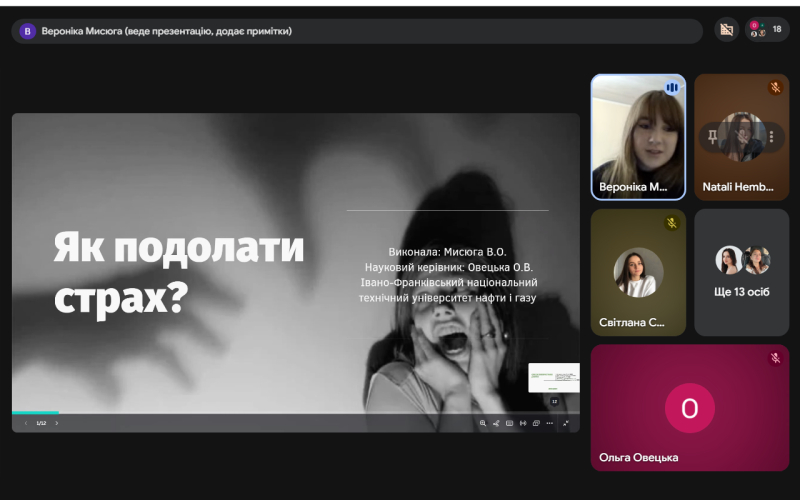This screenshot has width=800, height=500.
Task: Click Ольга Овецька's participant tile
Action: [689, 407]
